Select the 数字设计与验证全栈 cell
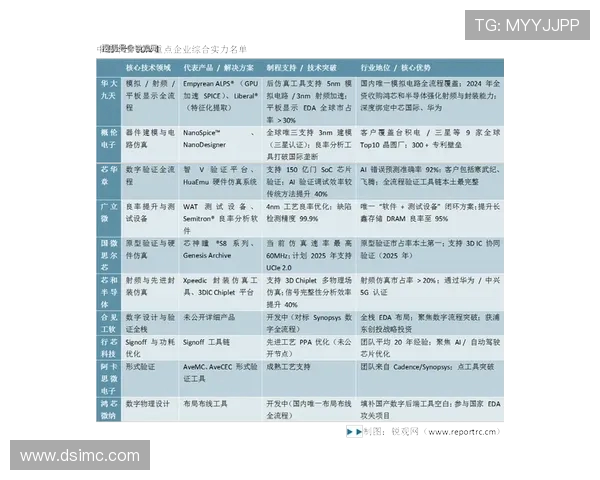 coord(150,323)
